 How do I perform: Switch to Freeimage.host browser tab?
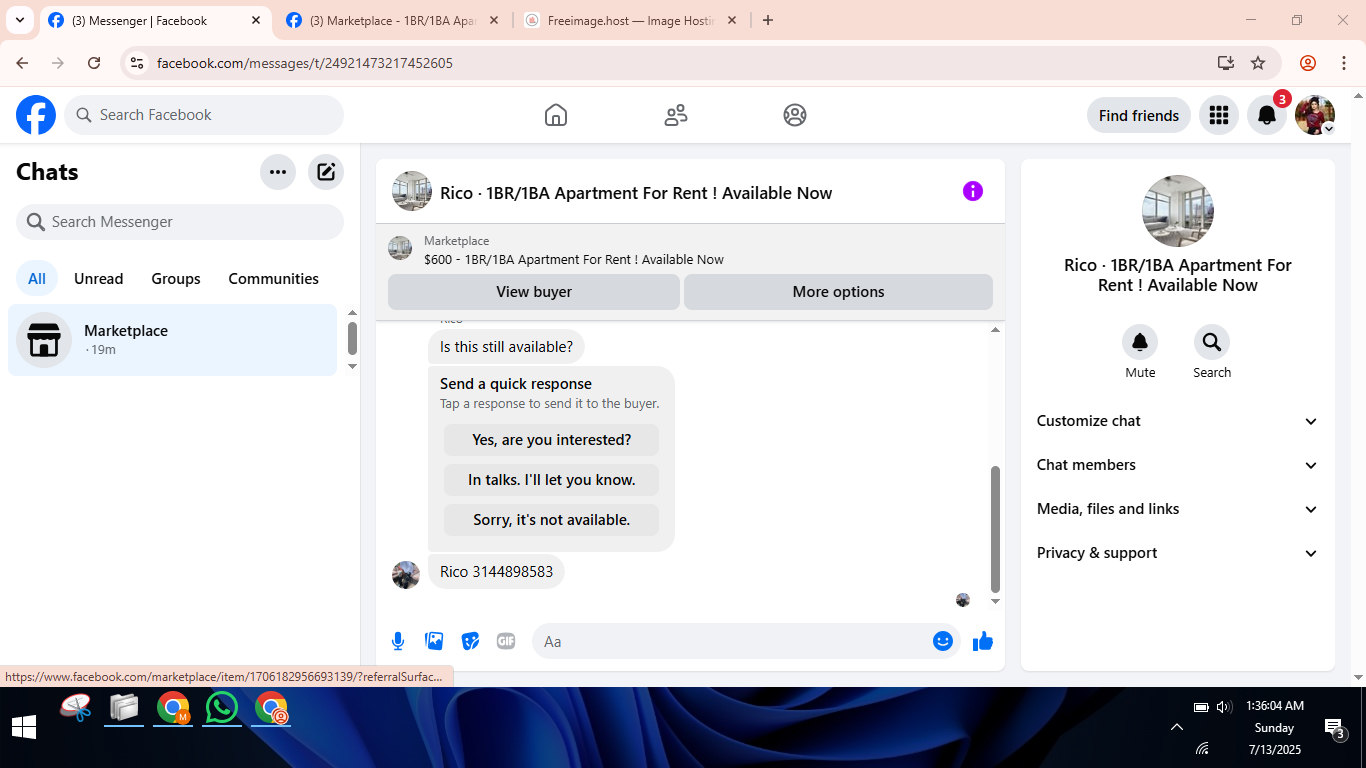point(631,20)
